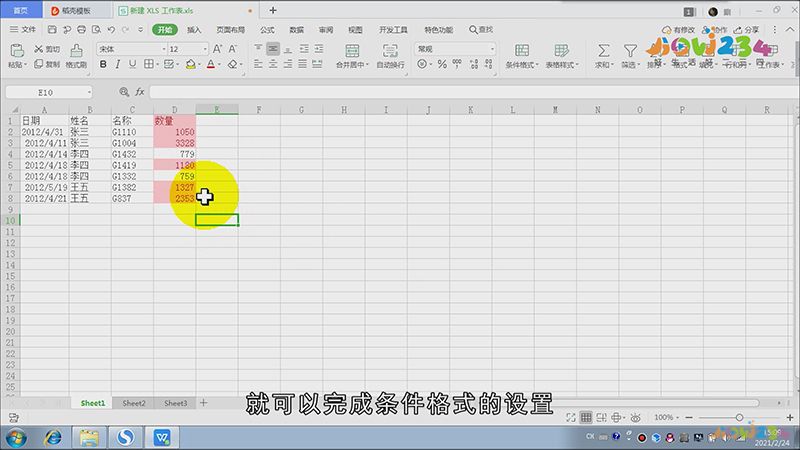Click the add new sheet plus button
Screen dimensions: 800x450
coord(204,403)
